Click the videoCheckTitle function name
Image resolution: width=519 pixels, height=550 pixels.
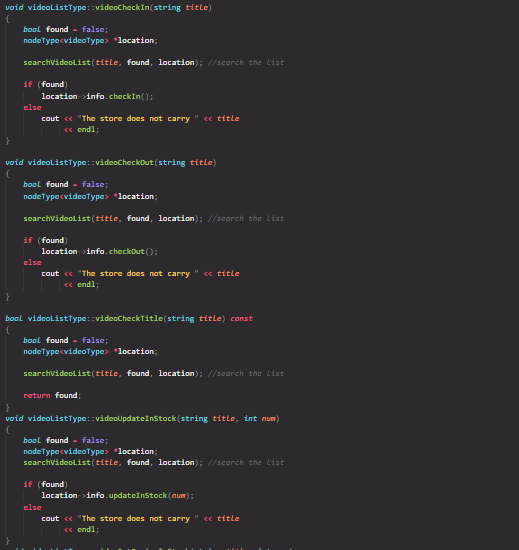coord(129,318)
